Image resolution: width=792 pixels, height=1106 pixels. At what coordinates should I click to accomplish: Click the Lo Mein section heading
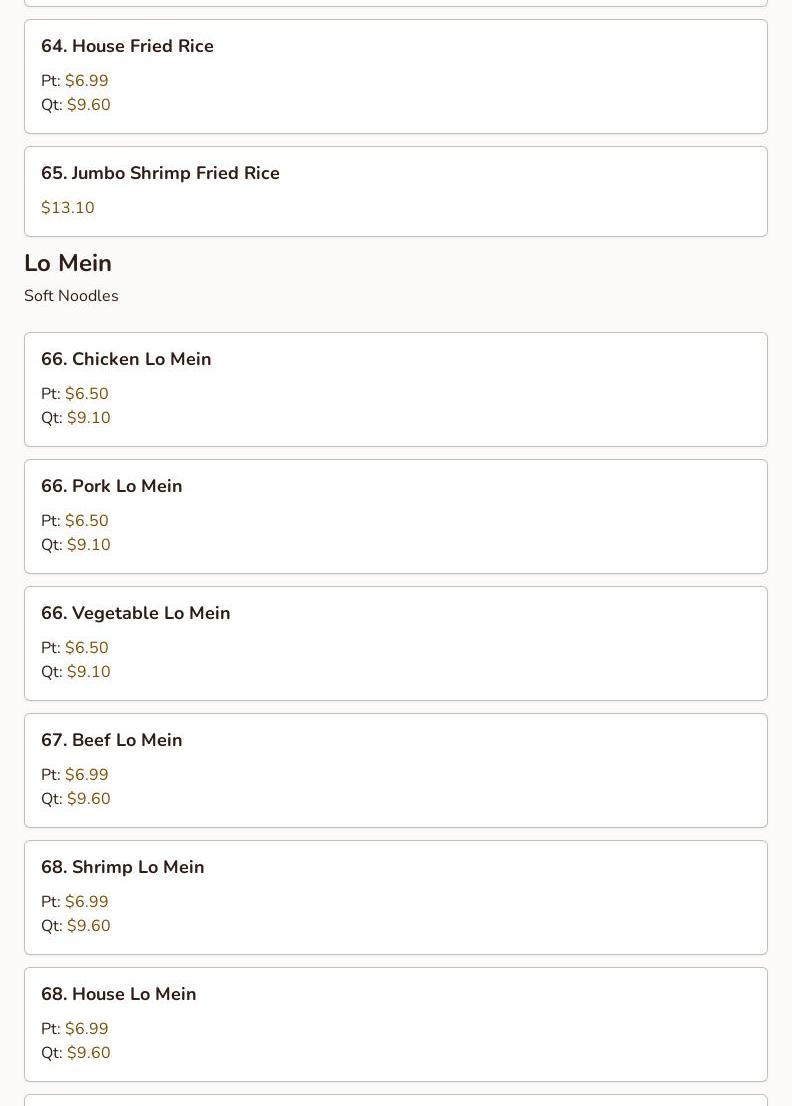coord(68,263)
